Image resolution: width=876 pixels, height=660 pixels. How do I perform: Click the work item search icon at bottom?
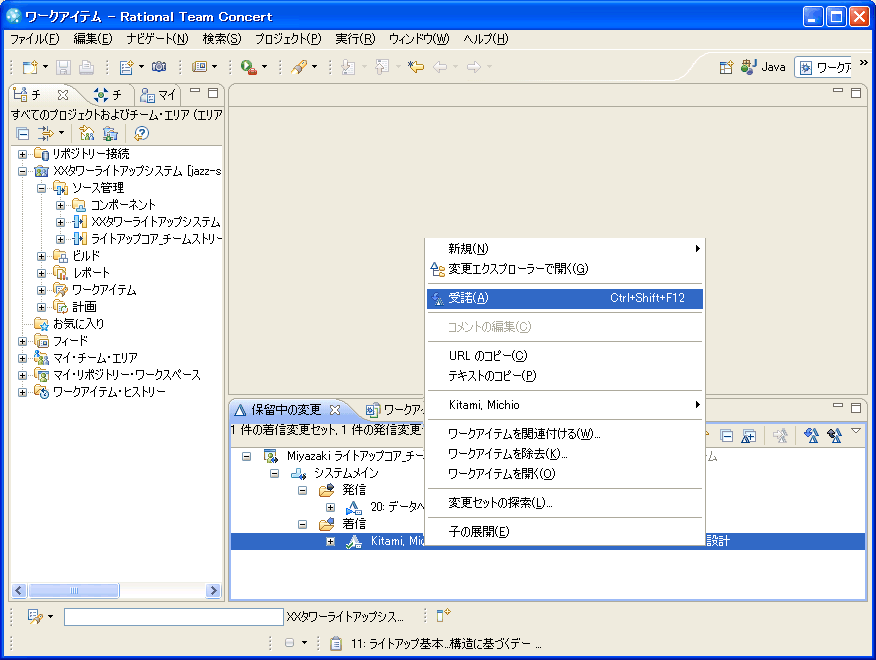pos(35,616)
